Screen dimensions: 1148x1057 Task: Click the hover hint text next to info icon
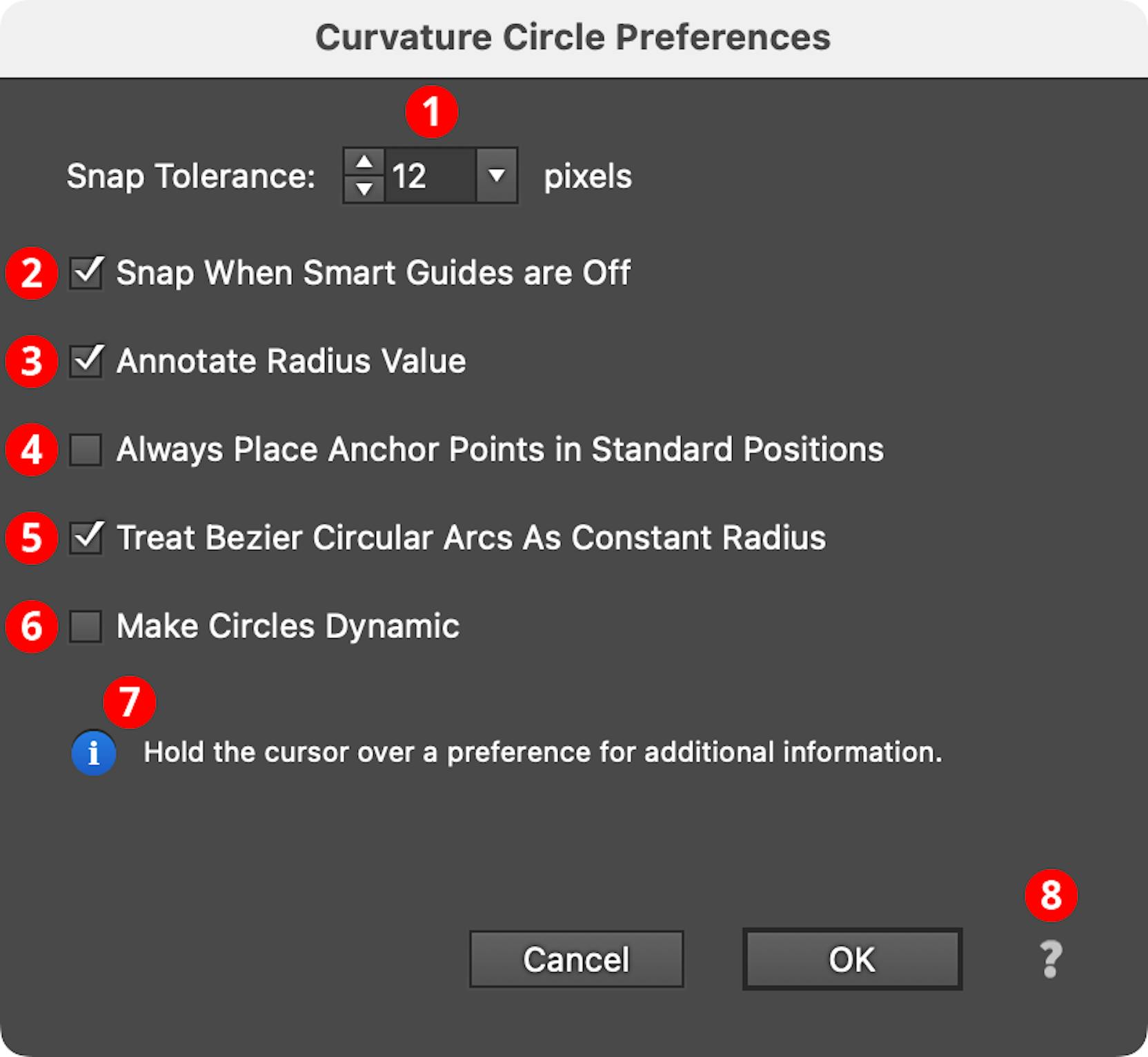pyautogui.click(x=543, y=752)
